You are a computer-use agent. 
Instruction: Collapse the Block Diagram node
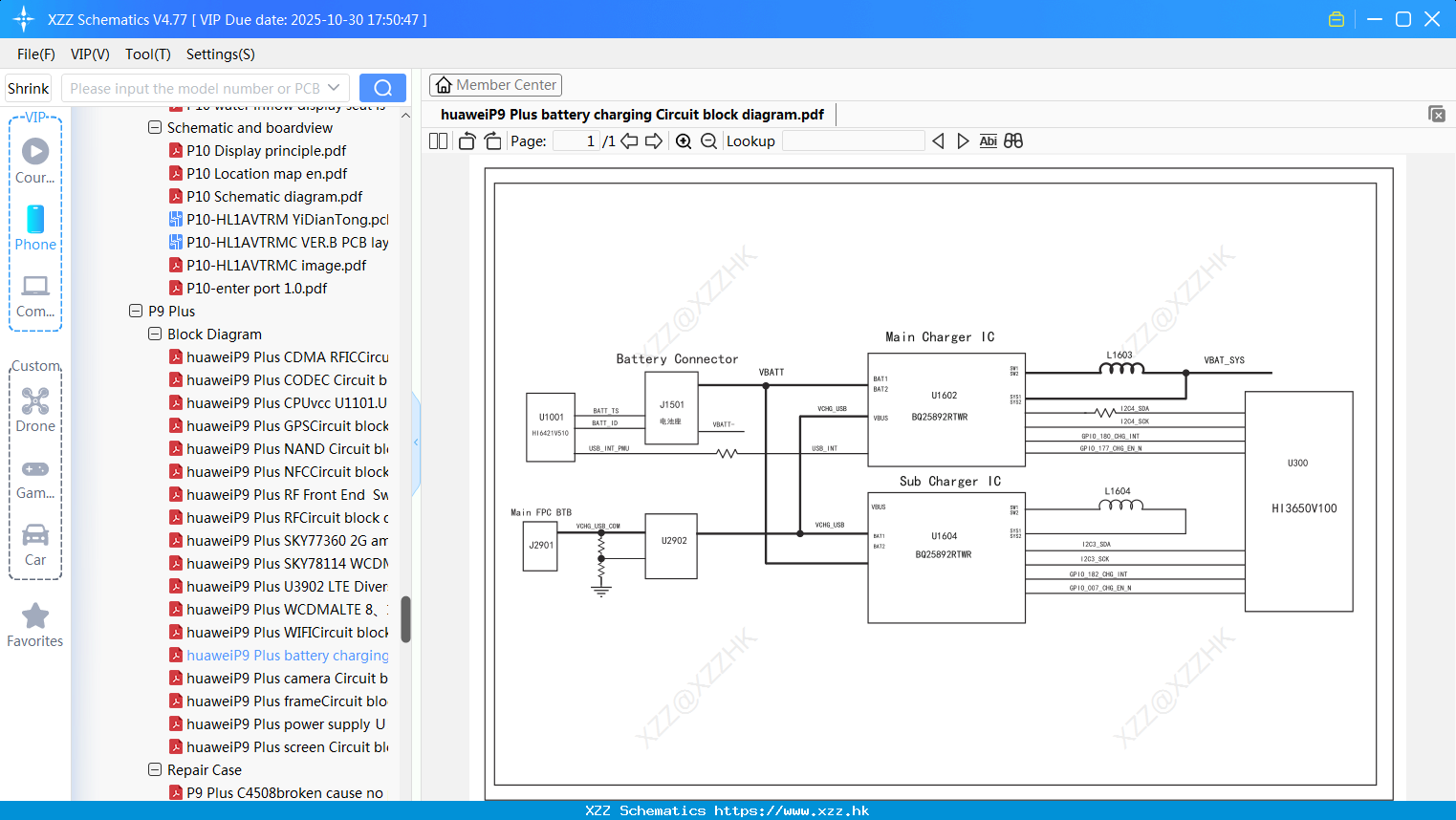pos(155,334)
